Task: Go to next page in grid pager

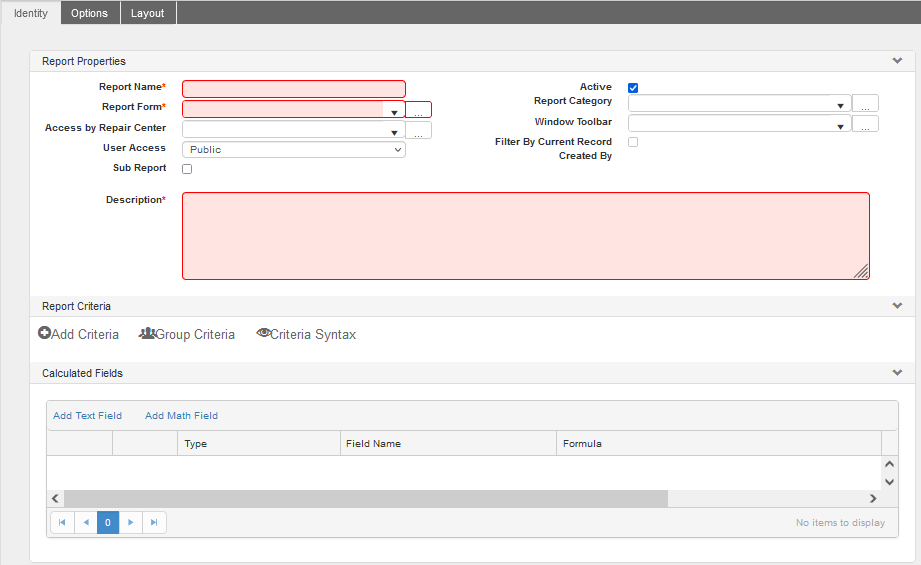Action: click(x=131, y=522)
